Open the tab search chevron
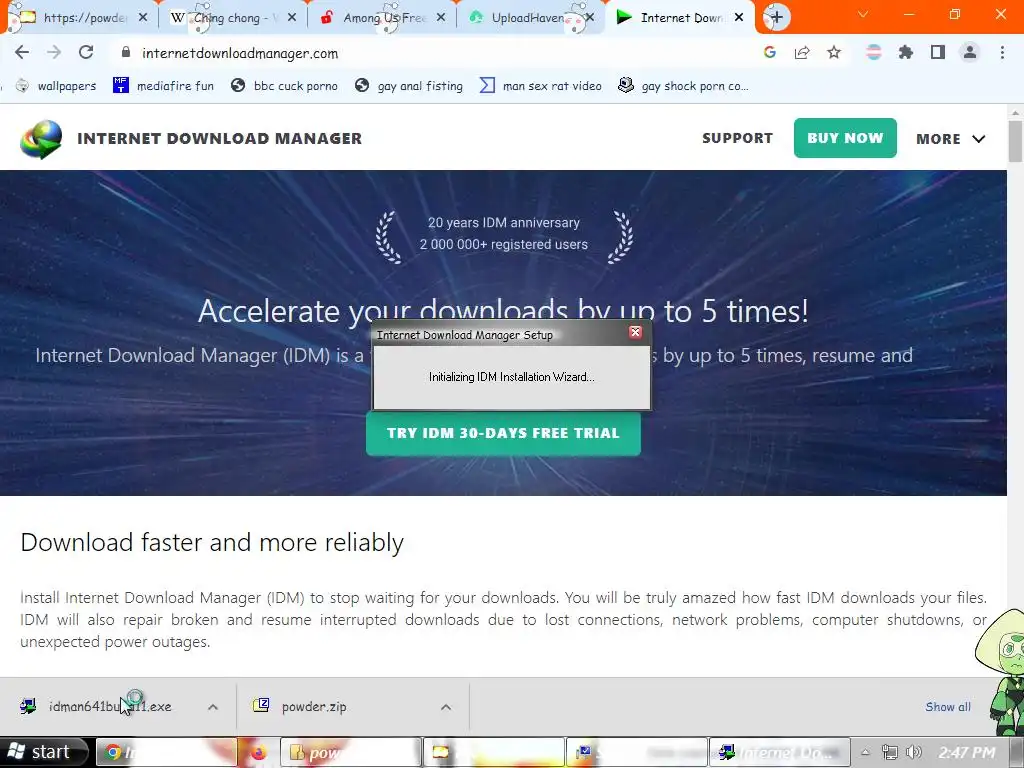Screen dimensions: 1024x768 coord(863,14)
